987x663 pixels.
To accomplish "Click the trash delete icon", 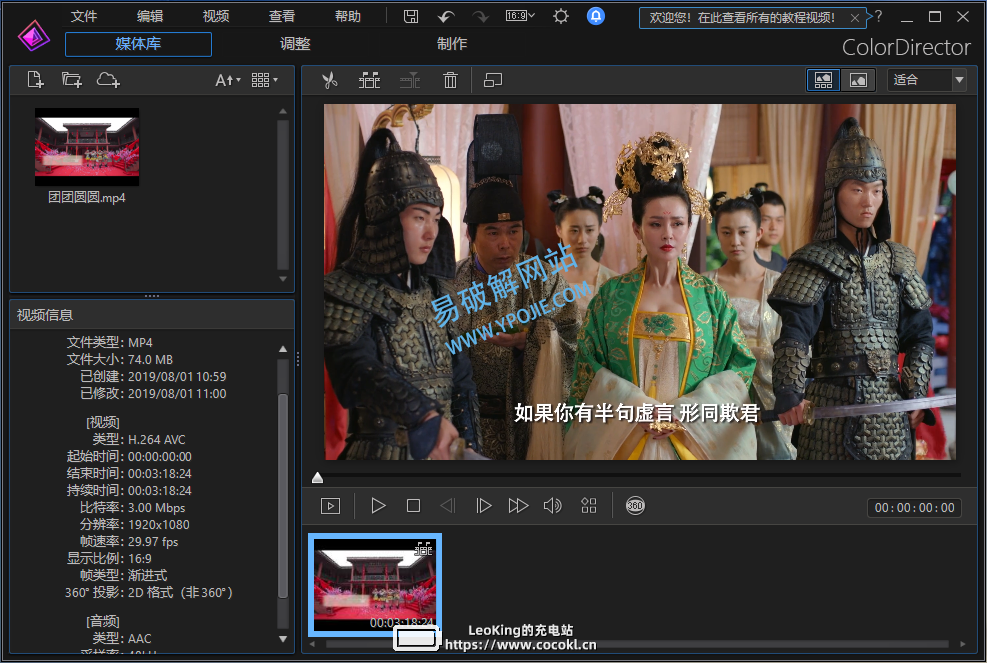I will click(x=450, y=80).
